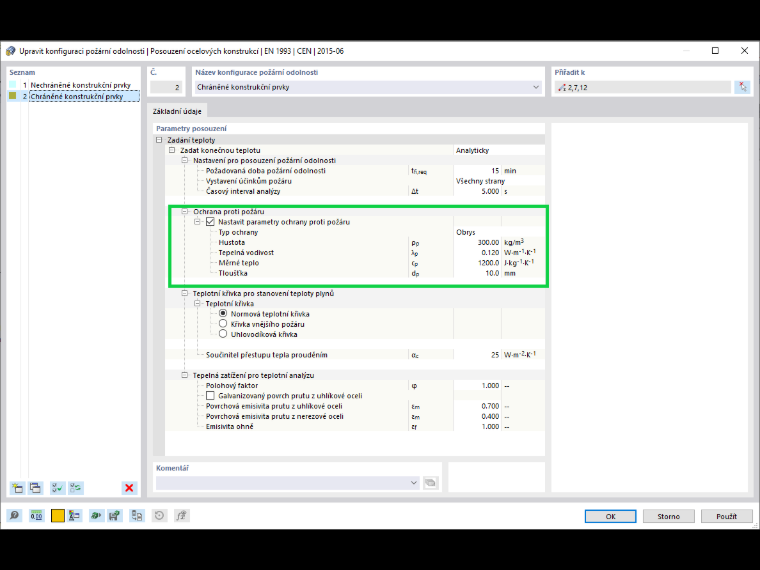Click the dialog title bar application icon
Viewport: 760px width, 570px height.
(11, 51)
